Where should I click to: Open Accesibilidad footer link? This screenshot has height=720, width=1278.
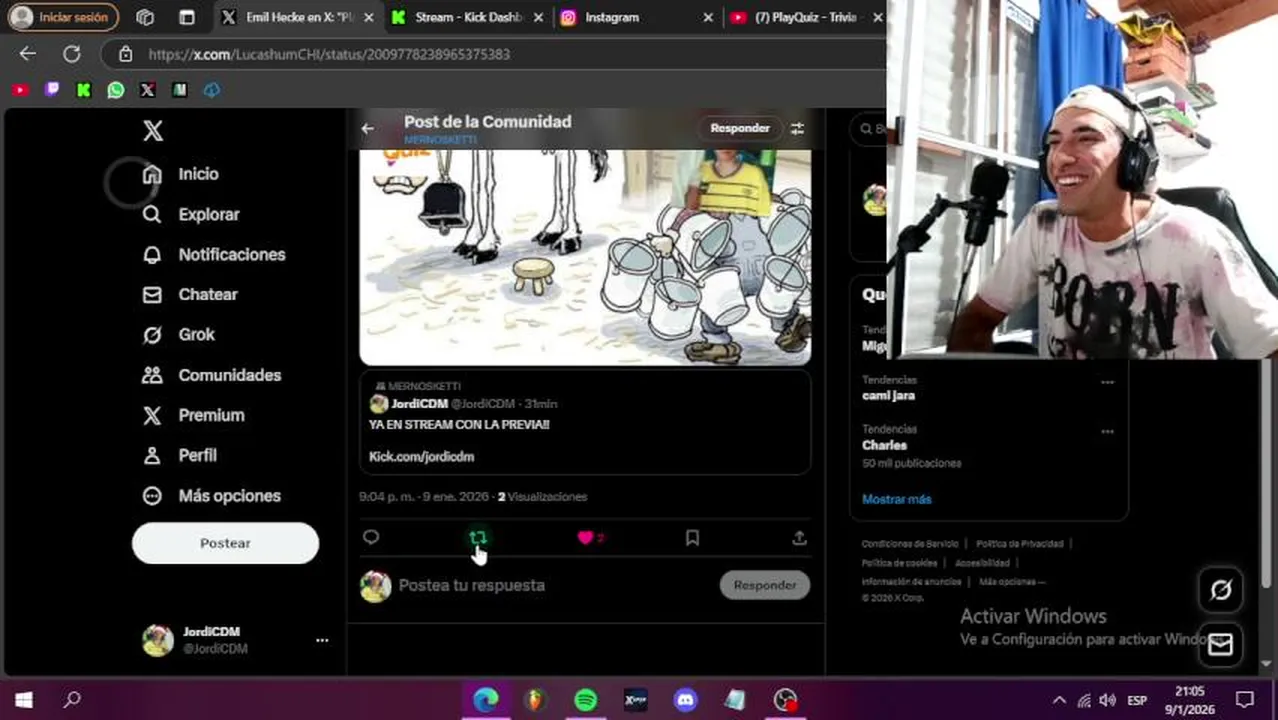pos(982,563)
